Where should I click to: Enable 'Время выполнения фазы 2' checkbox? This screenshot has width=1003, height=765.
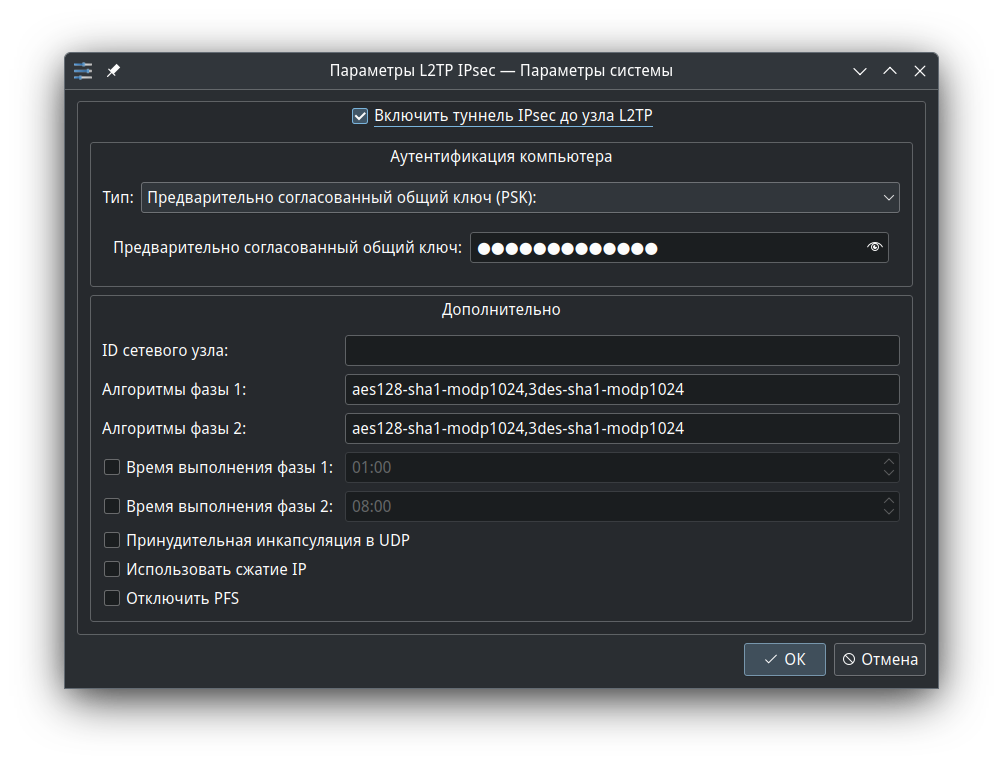112,506
